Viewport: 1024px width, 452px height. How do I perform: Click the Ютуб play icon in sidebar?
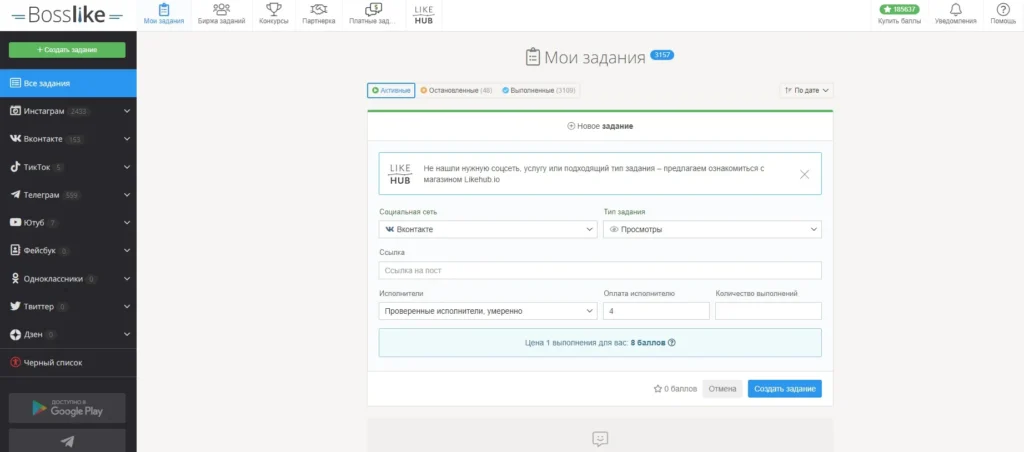(x=16, y=223)
